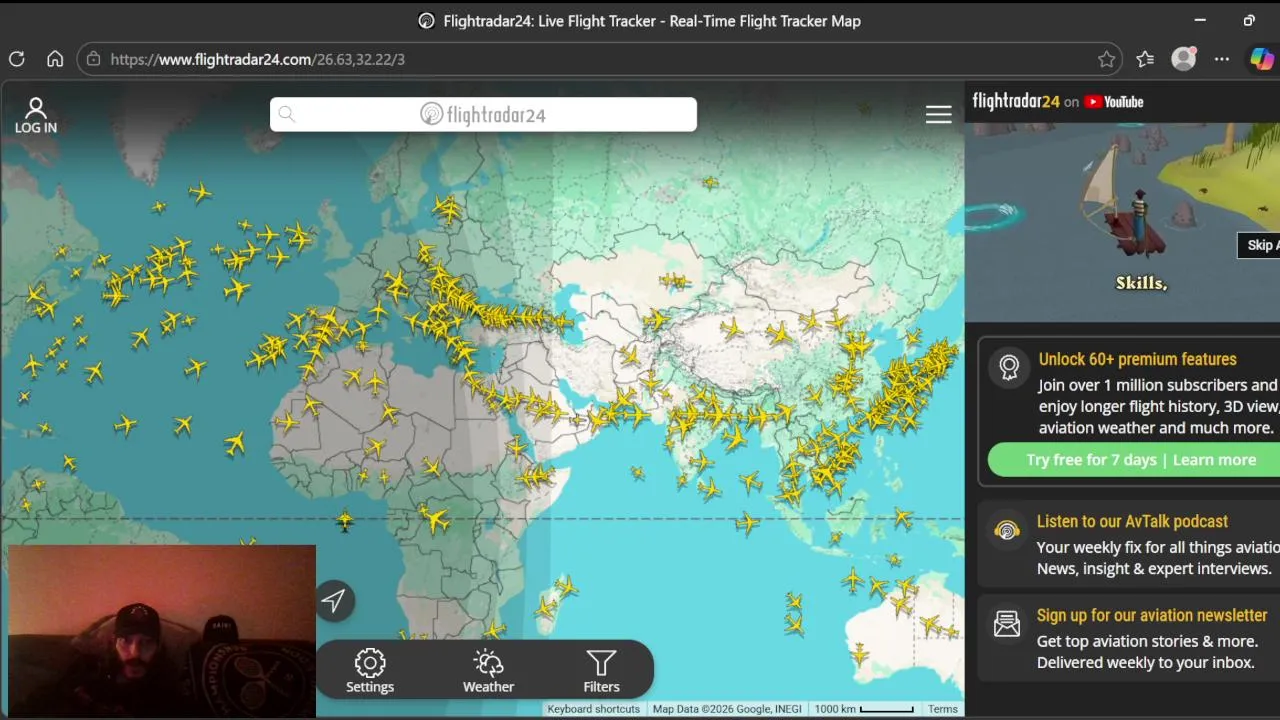Viewport: 1280px width, 720px height.
Task: Click the sailboat ad video thumbnail
Action: click(x=1122, y=222)
